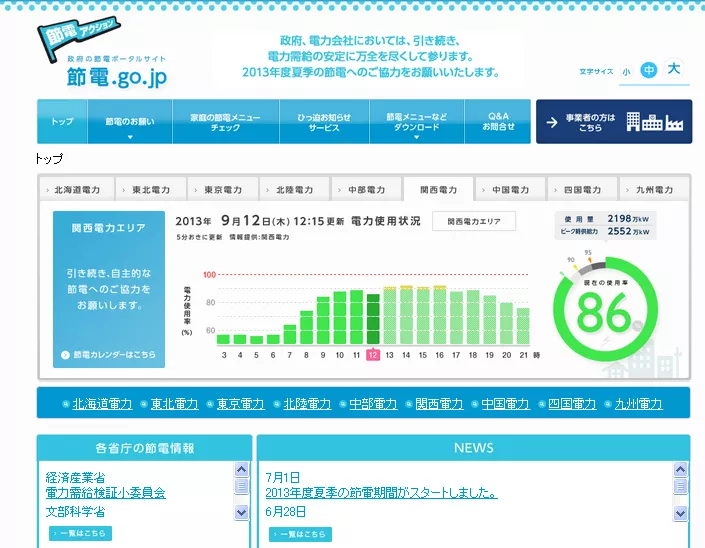Click the トップ breadcrumb text
Viewport: 705px width, 548px height.
[x=49, y=159]
